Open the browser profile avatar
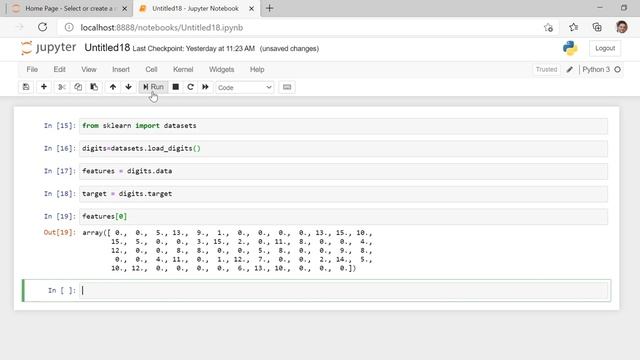The height and width of the screenshot is (360, 640). coord(622,27)
